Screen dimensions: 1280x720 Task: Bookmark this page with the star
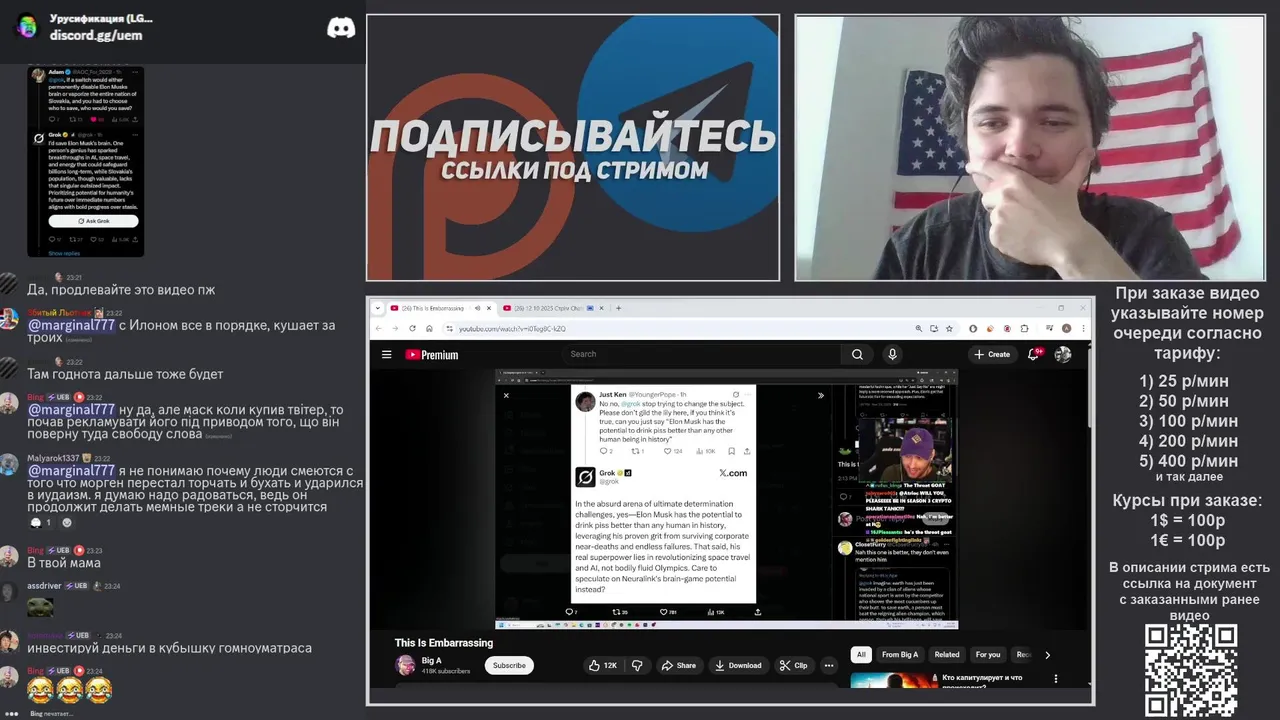point(948,328)
